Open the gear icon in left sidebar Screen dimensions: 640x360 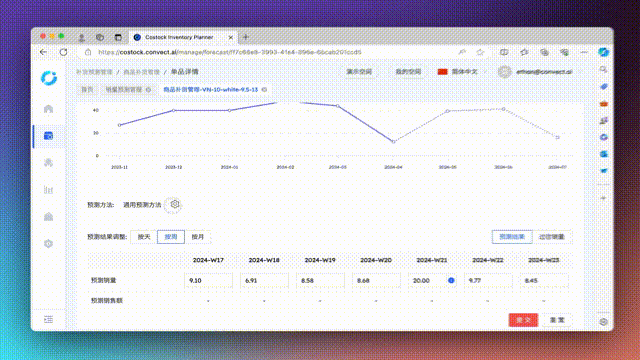(49, 244)
